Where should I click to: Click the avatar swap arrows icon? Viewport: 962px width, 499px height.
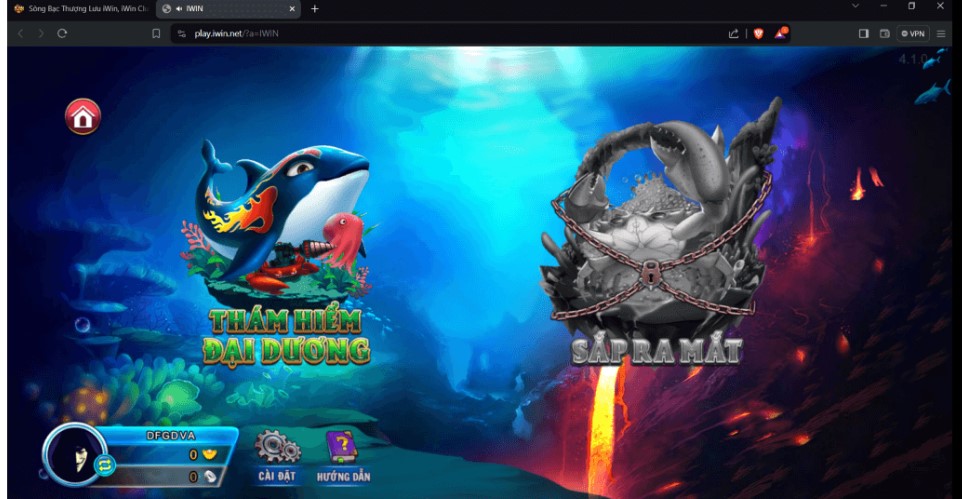(104, 465)
